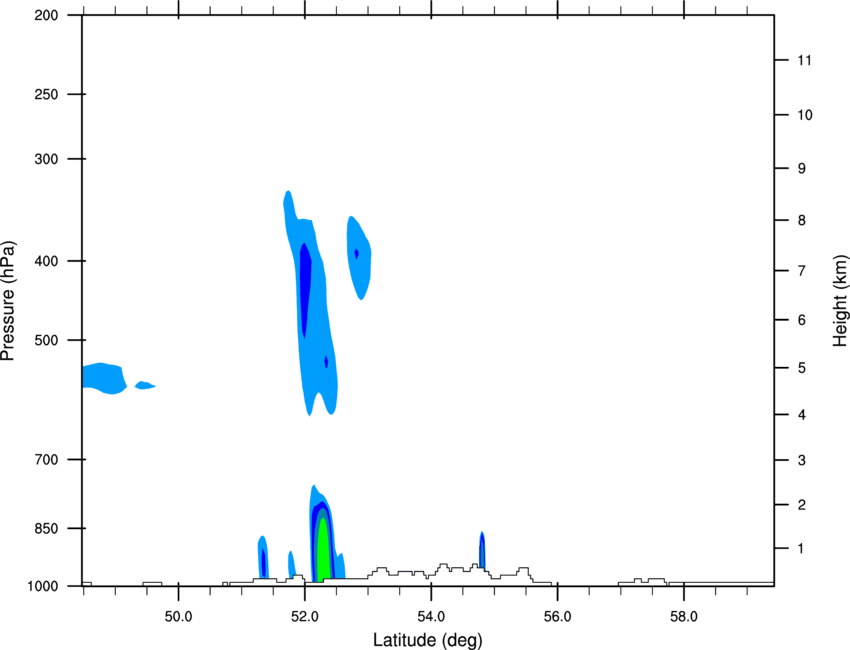Click height tick label 4
This screenshot has width=850, height=650.
[801, 415]
